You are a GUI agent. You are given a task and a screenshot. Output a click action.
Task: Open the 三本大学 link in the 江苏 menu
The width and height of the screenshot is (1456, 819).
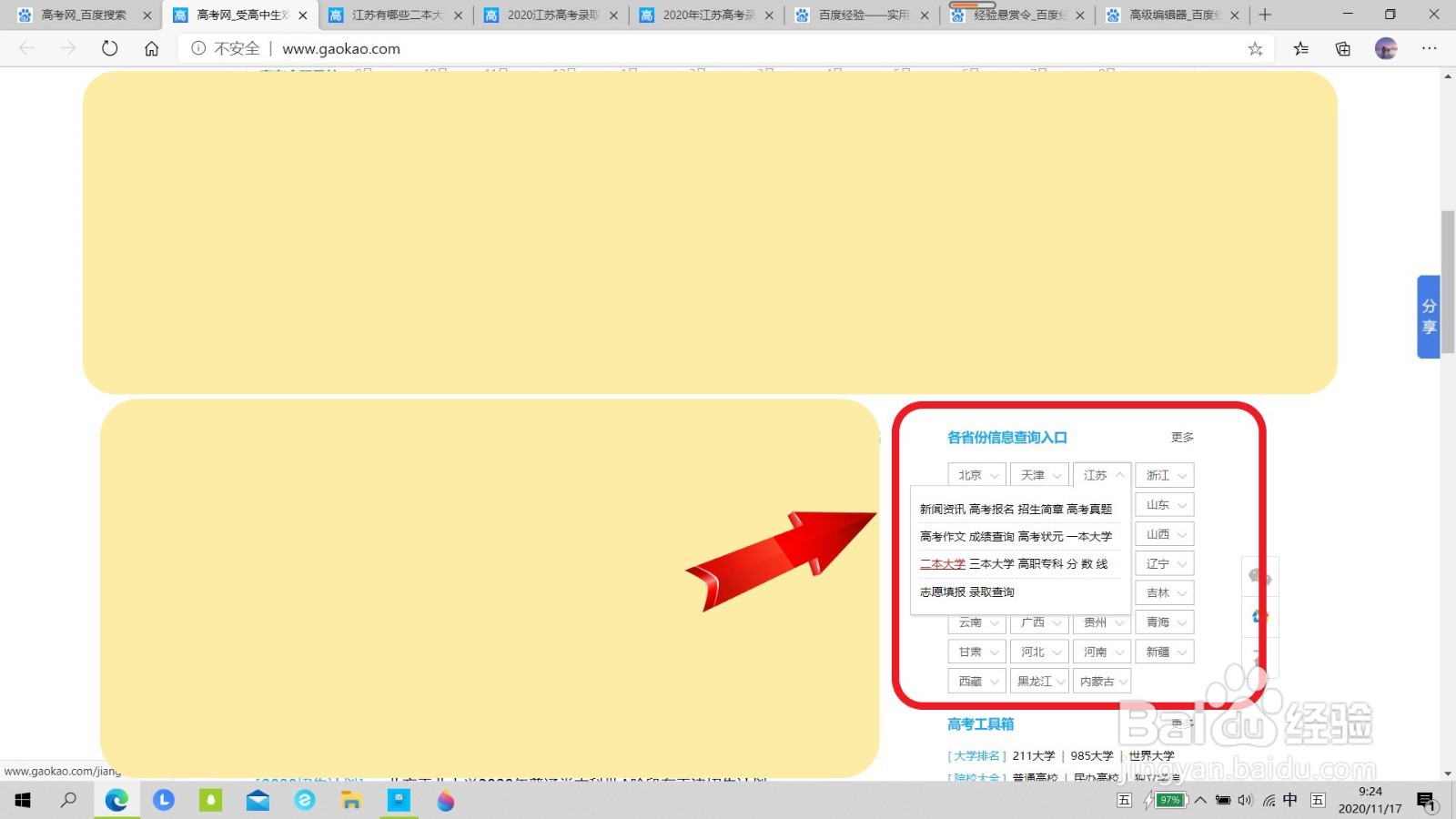coord(992,564)
